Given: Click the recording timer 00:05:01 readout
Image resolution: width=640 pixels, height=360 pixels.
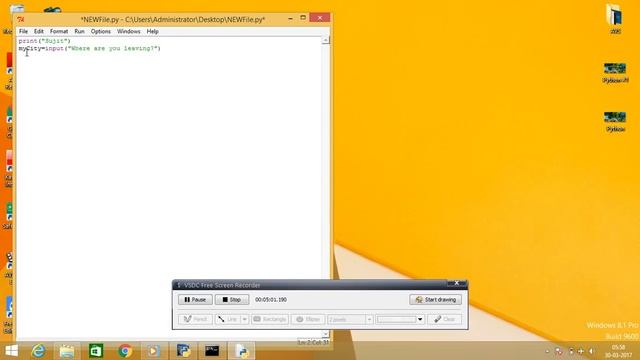Looking at the screenshot, I should pos(271,300).
